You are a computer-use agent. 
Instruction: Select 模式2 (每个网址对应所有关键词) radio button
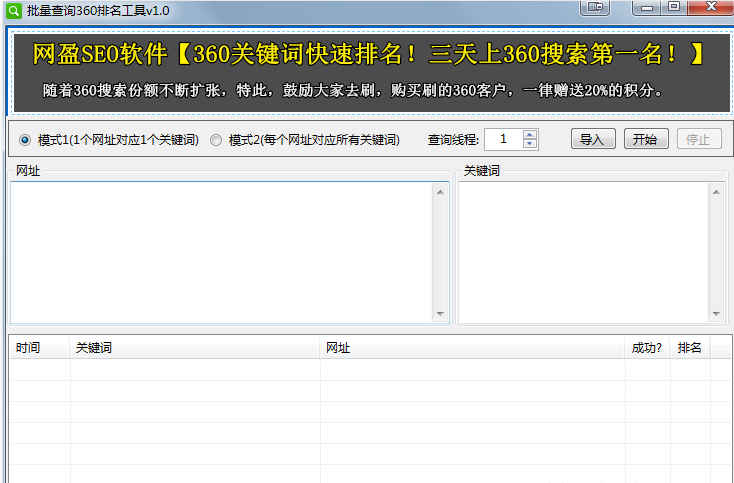(x=216, y=140)
